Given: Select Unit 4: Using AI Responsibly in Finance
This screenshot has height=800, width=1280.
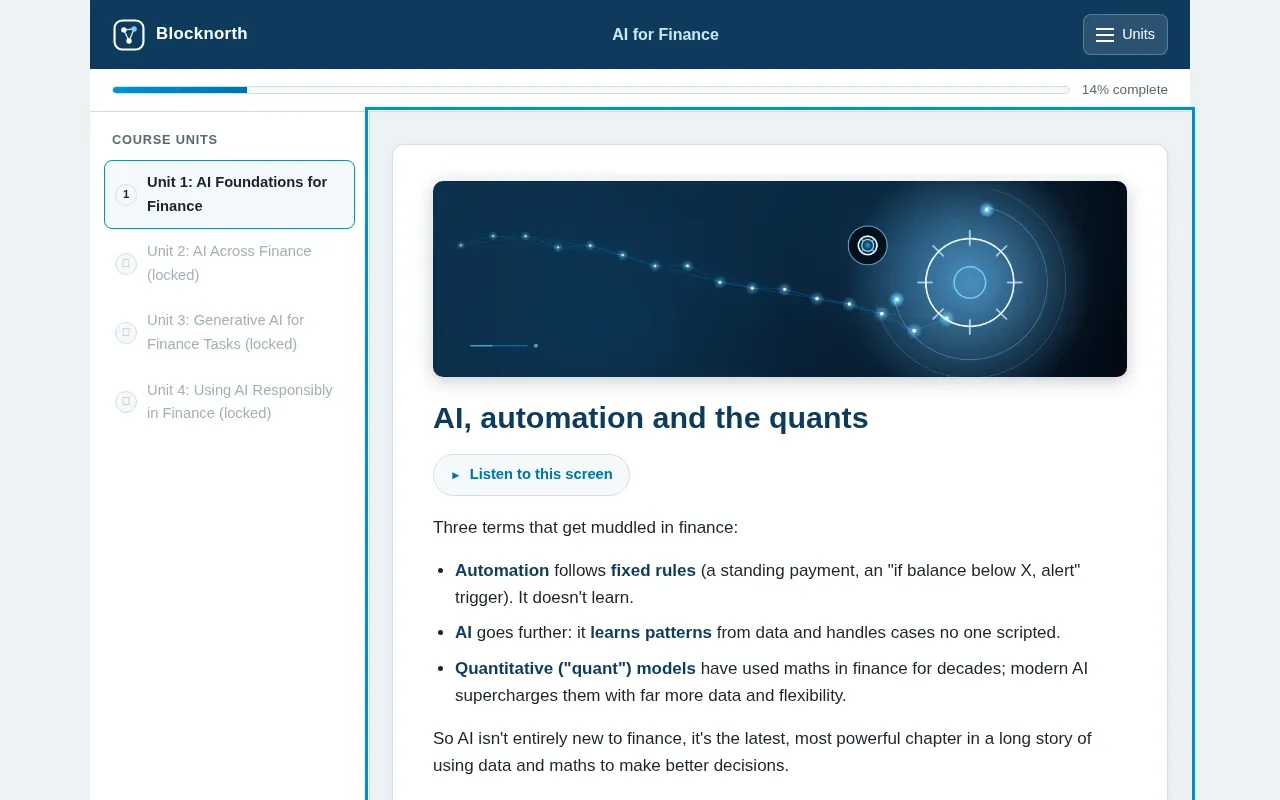Looking at the screenshot, I should click(x=229, y=401).
